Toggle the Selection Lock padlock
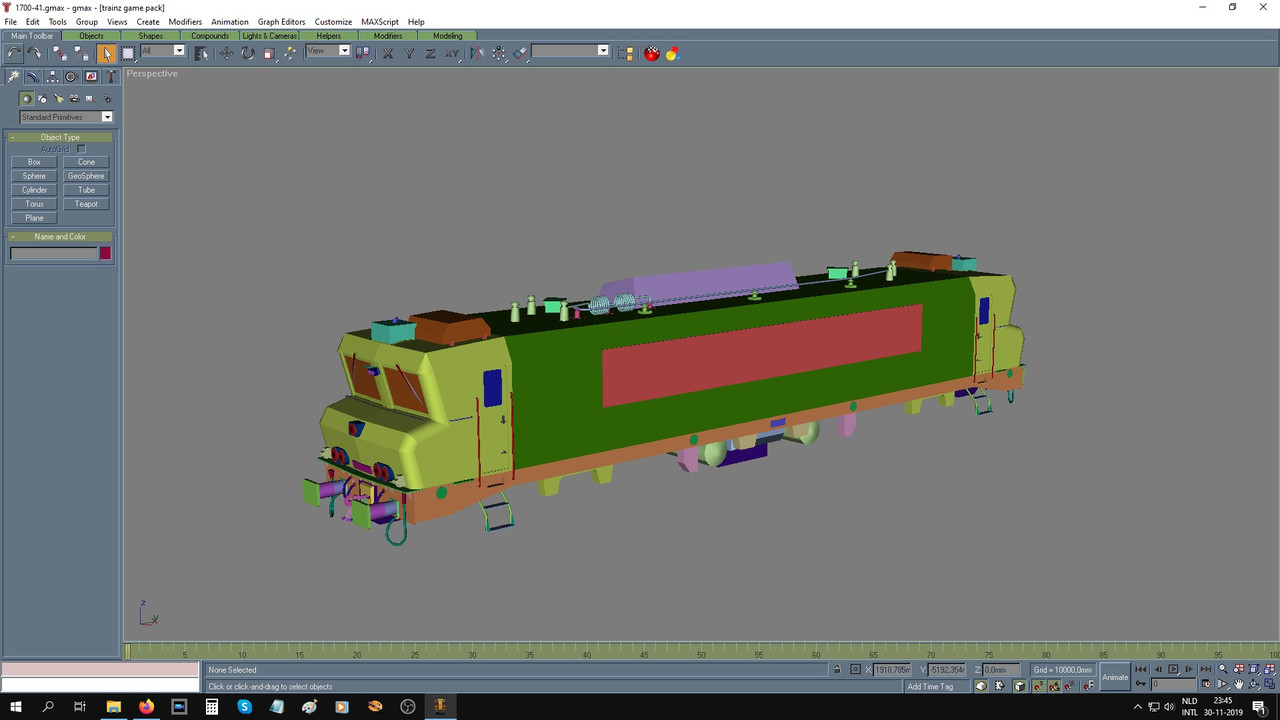Image resolution: width=1280 pixels, height=720 pixels. [x=837, y=669]
